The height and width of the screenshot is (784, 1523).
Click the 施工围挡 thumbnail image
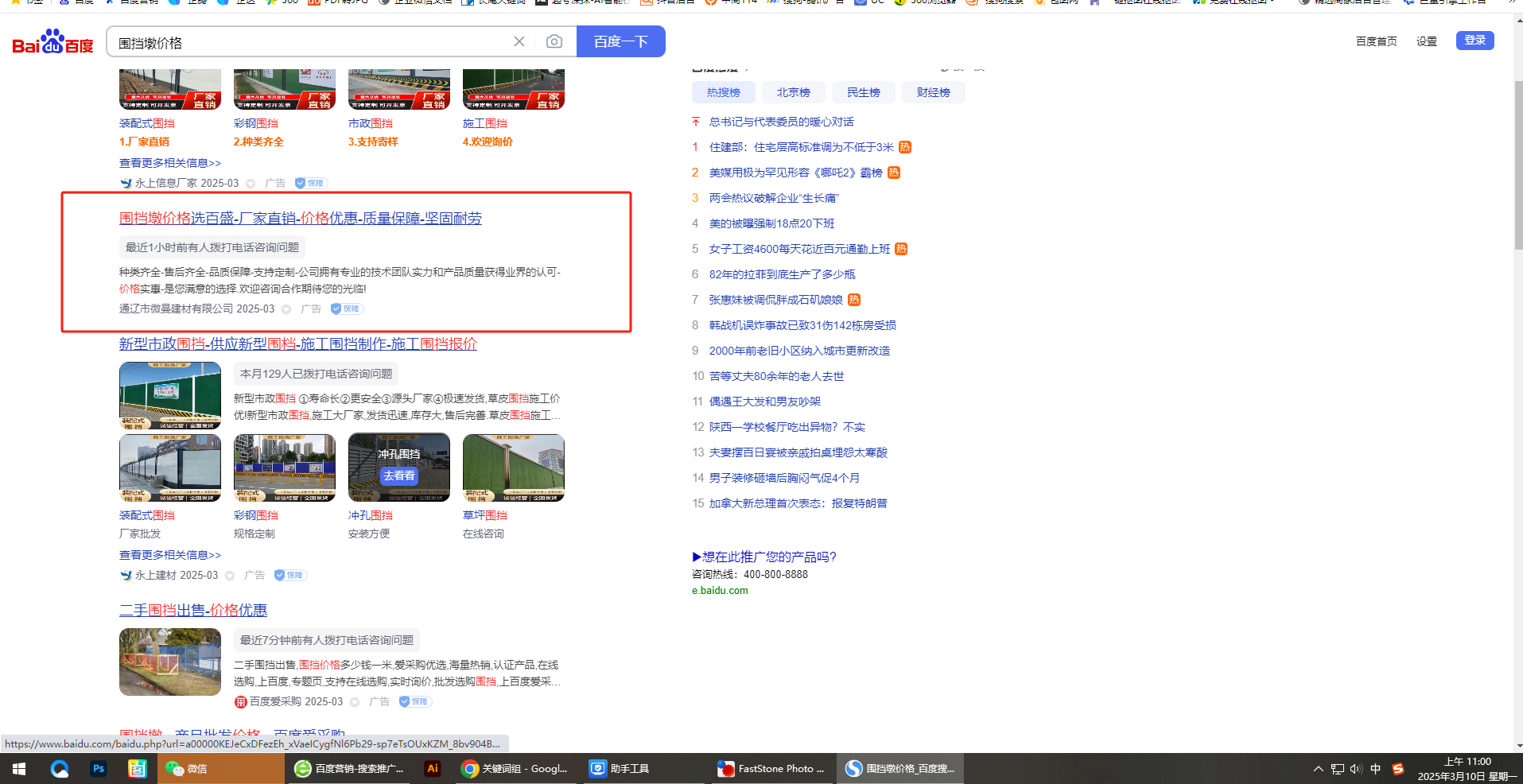tap(514, 89)
